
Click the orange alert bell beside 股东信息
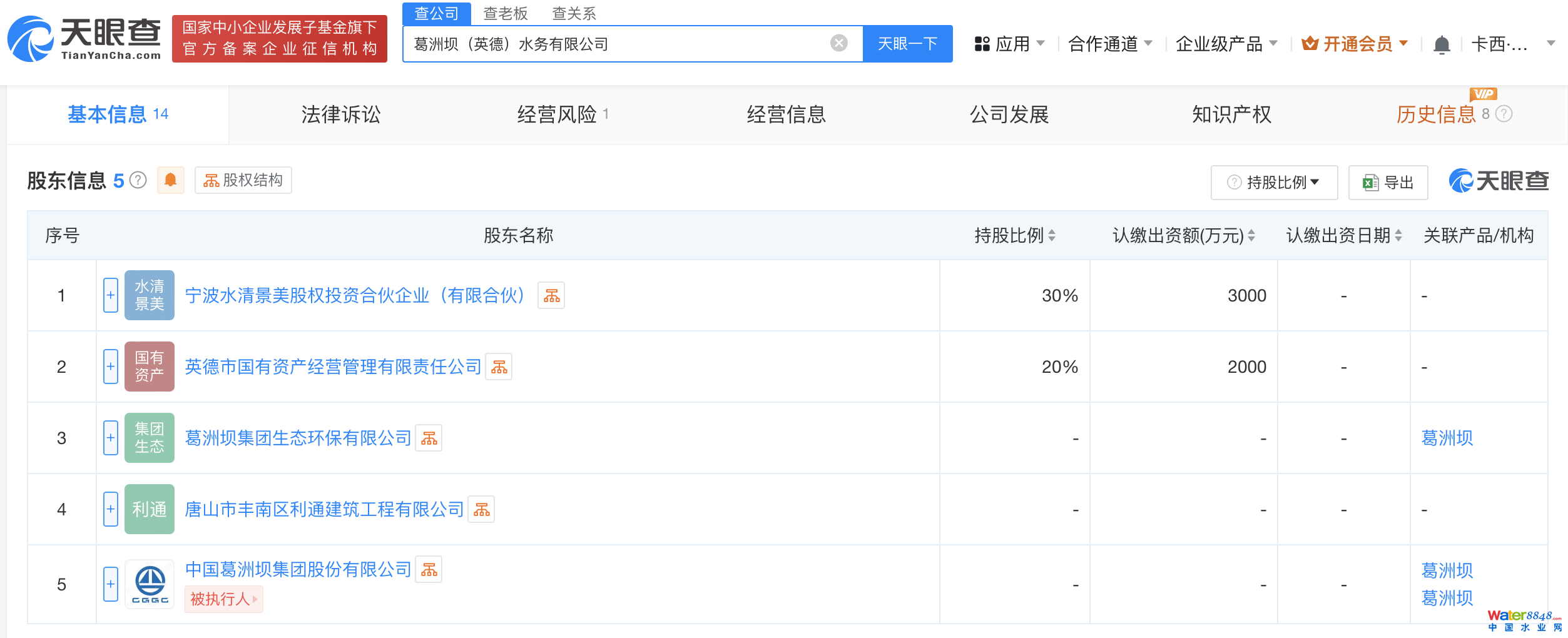pyautogui.click(x=170, y=180)
